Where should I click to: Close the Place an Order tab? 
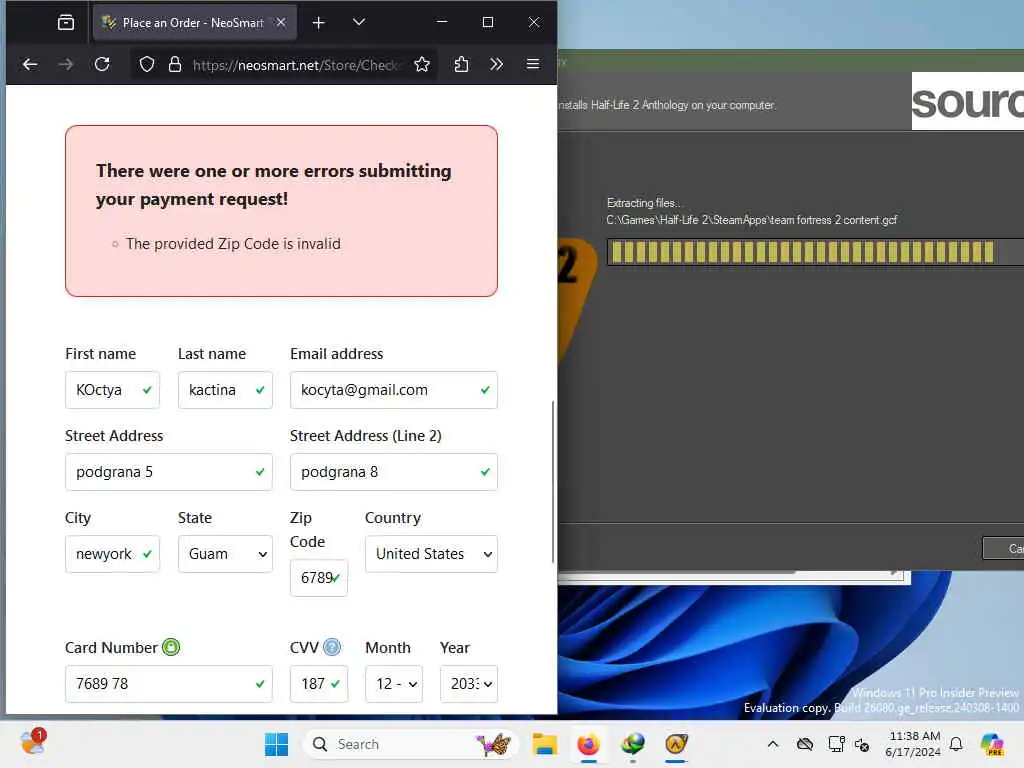click(x=281, y=22)
